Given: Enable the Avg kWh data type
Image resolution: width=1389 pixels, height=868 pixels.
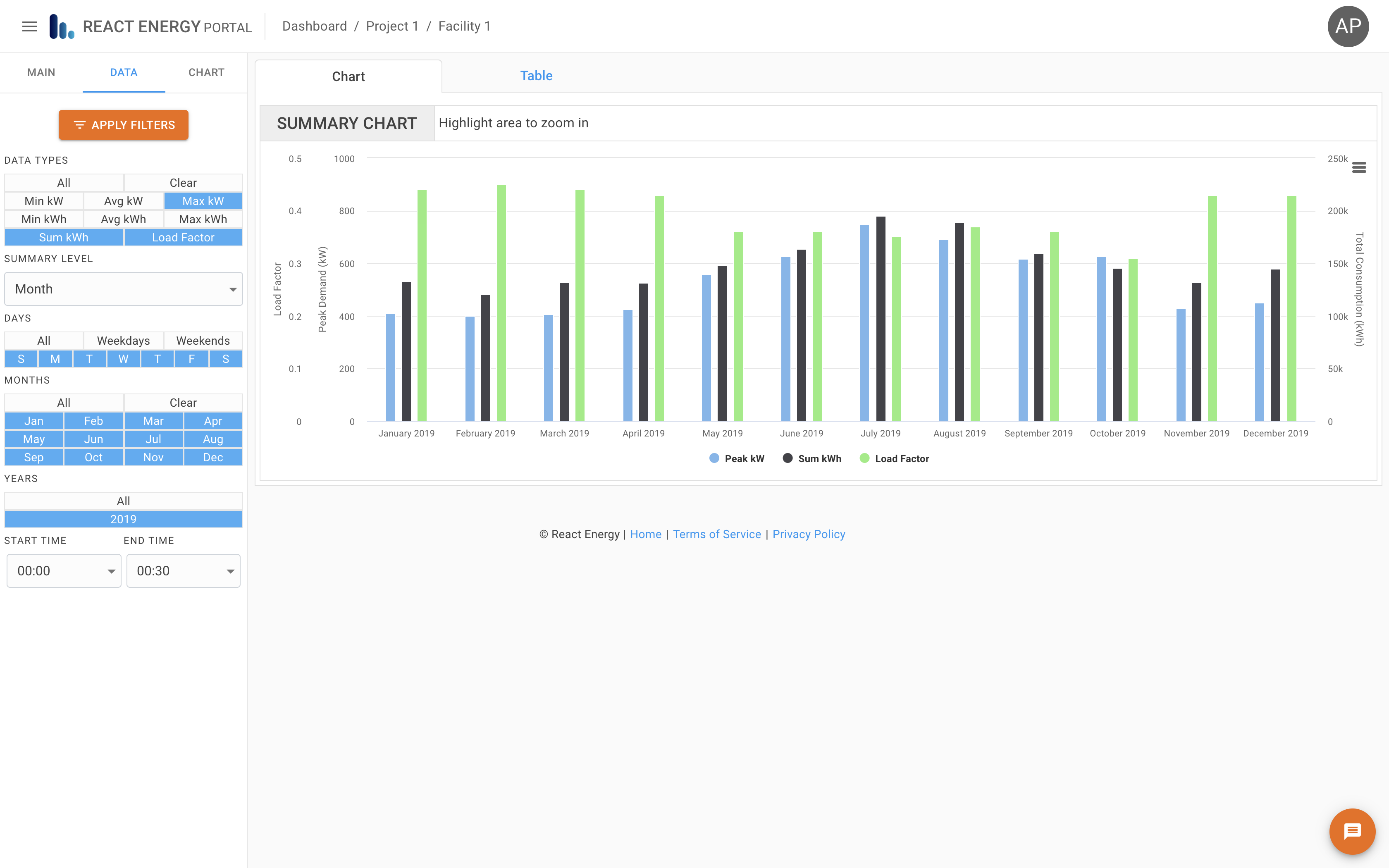Looking at the screenshot, I should click(x=123, y=219).
